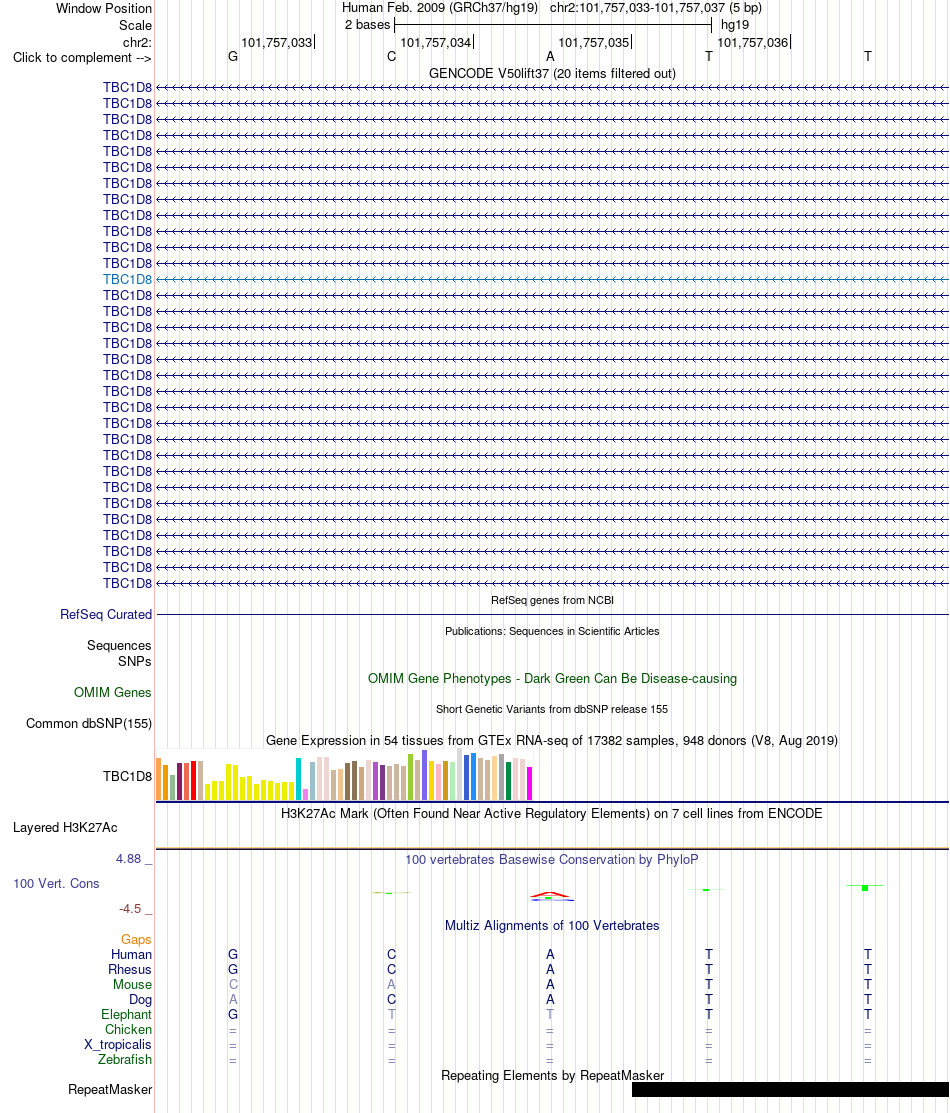Select base A in the top sequence row

pyautogui.click(x=550, y=57)
